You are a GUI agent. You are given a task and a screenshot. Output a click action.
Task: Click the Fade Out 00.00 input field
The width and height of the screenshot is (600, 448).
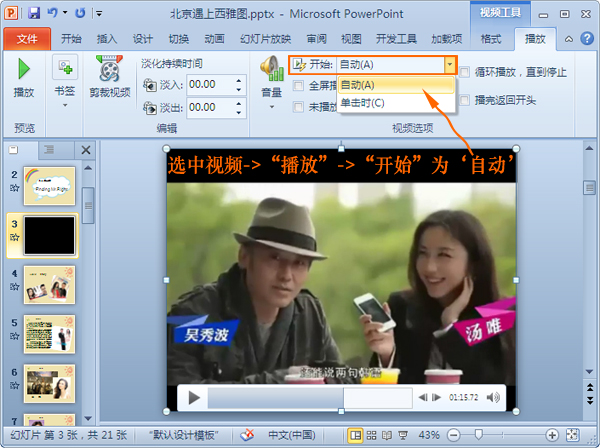(210, 108)
